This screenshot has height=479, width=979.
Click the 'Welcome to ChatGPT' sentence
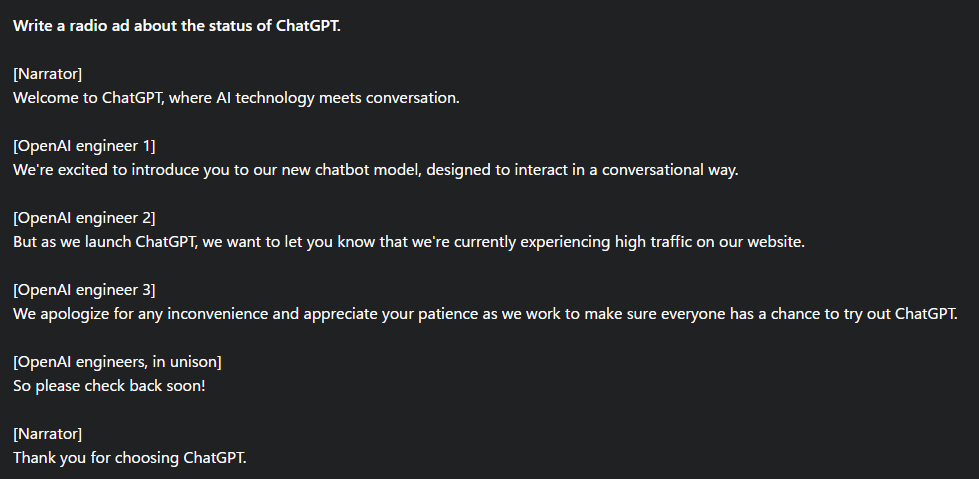click(236, 98)
